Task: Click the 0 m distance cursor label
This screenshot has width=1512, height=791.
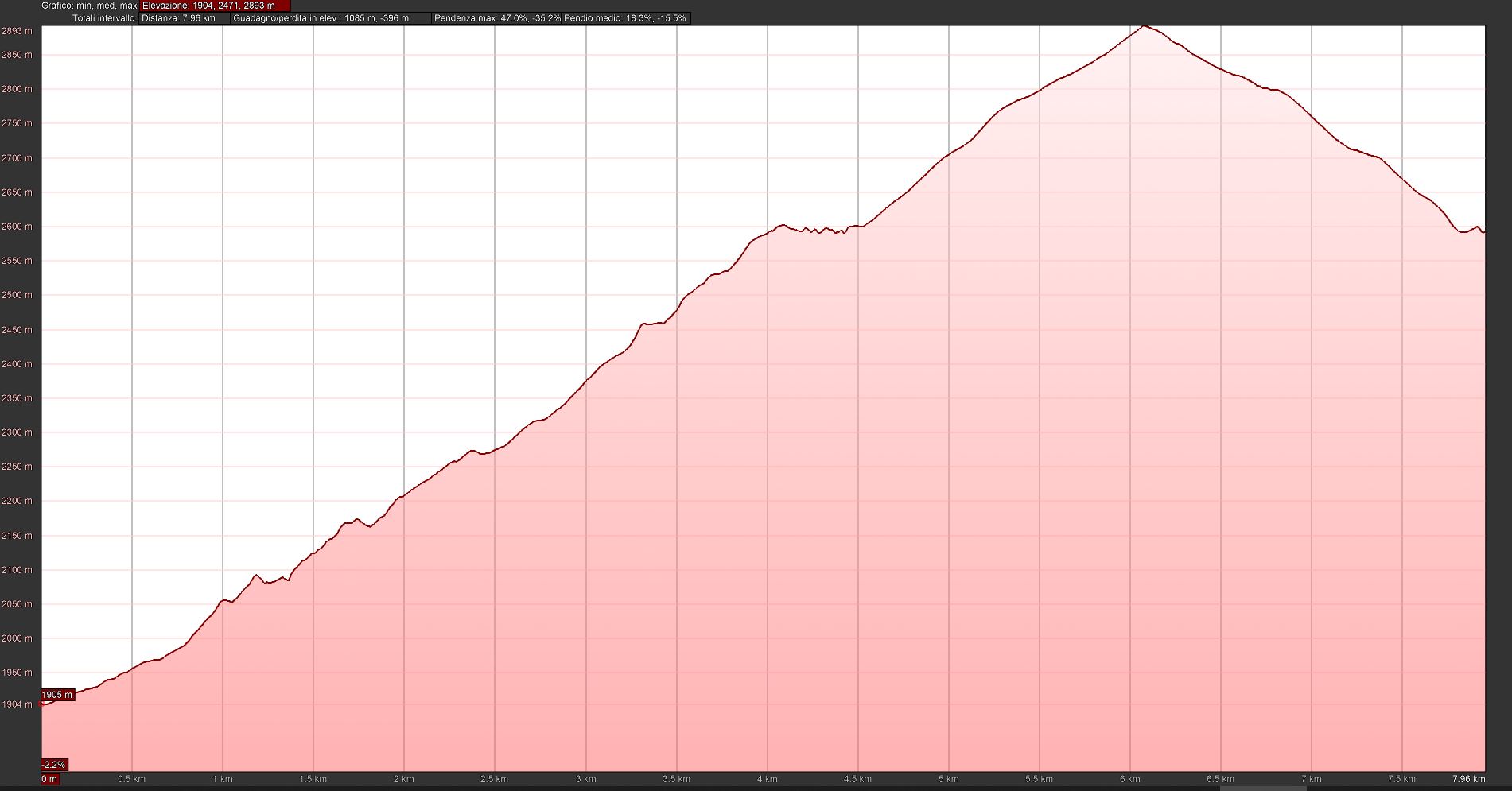Action: click(49, 779)
